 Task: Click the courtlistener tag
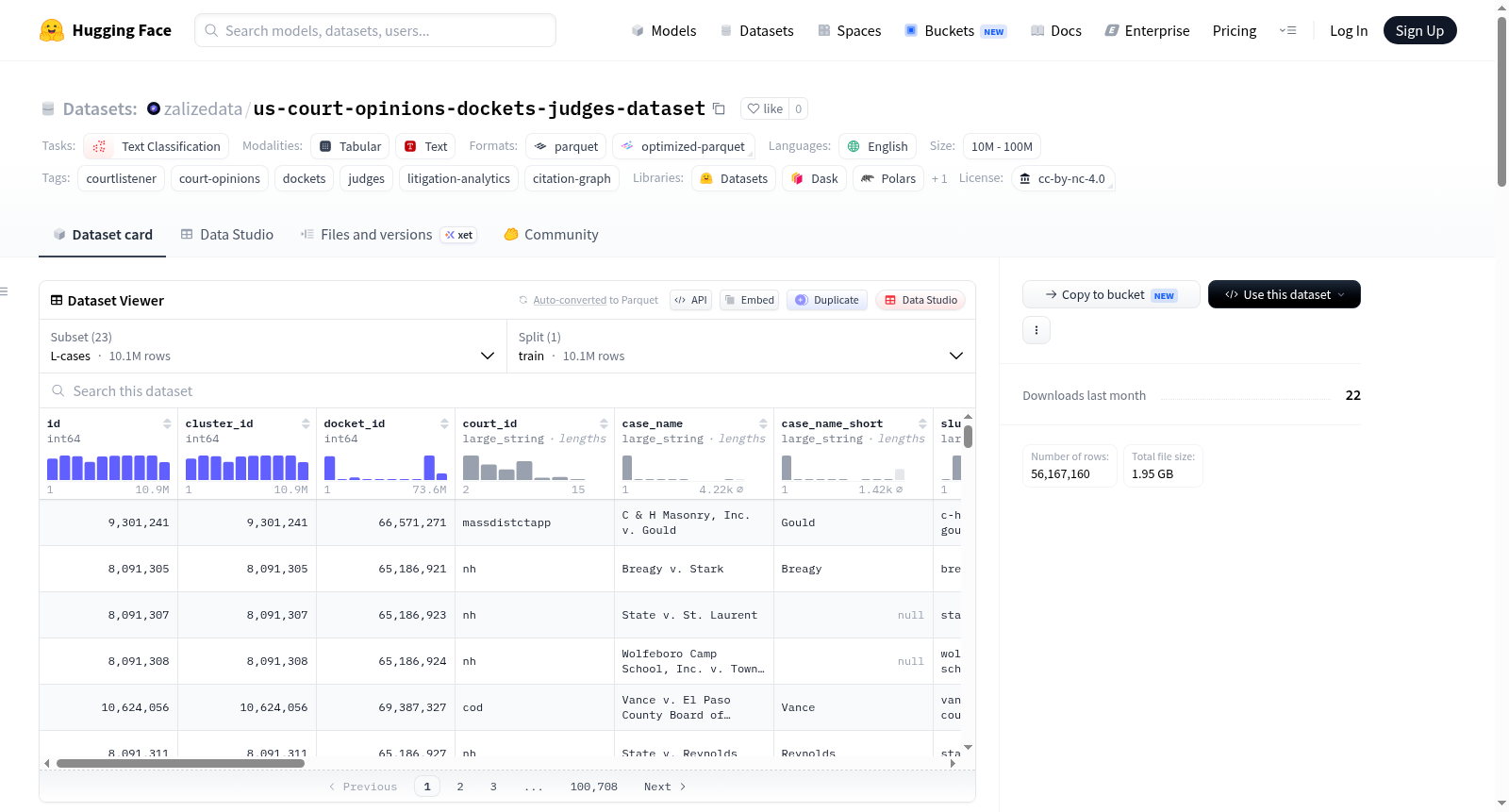coord(122,178)
